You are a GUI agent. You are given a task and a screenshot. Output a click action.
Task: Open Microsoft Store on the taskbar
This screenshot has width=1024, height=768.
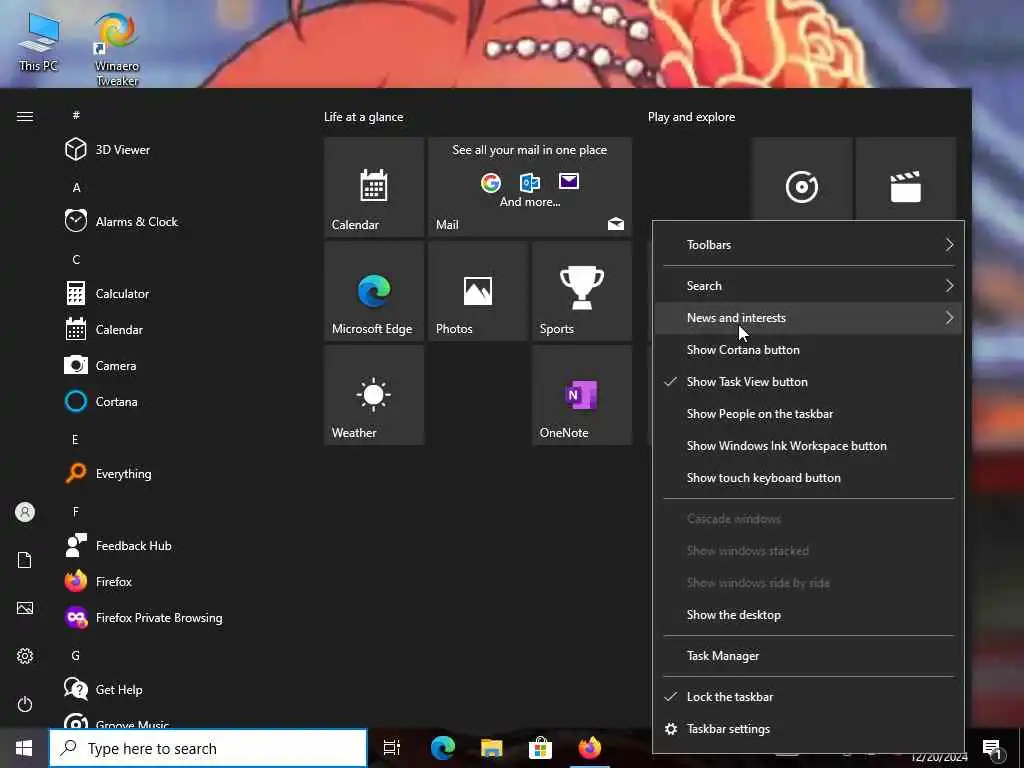click(540, 748)
